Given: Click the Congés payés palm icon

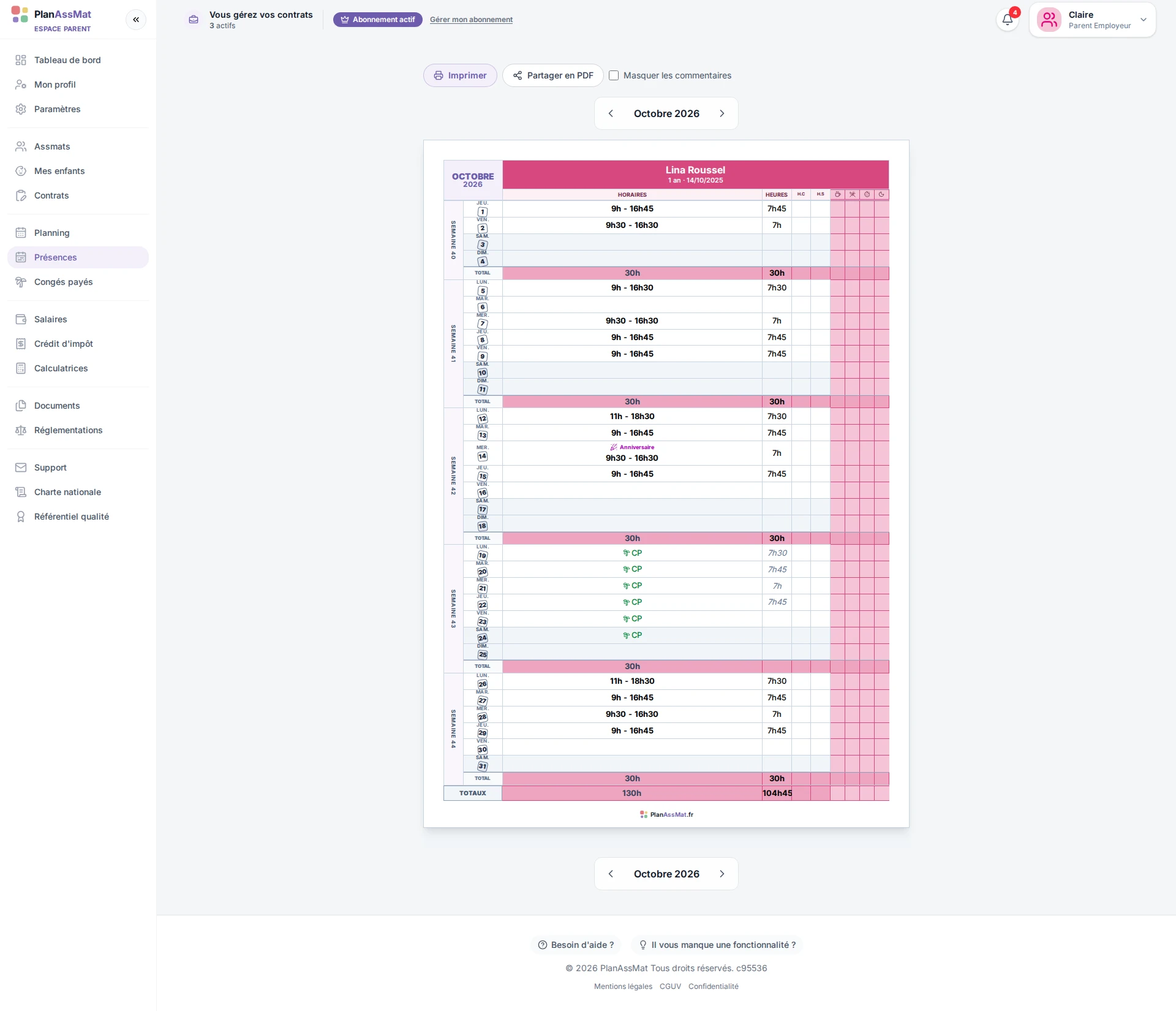Looking at the screenshot, I should pos(21,282).
